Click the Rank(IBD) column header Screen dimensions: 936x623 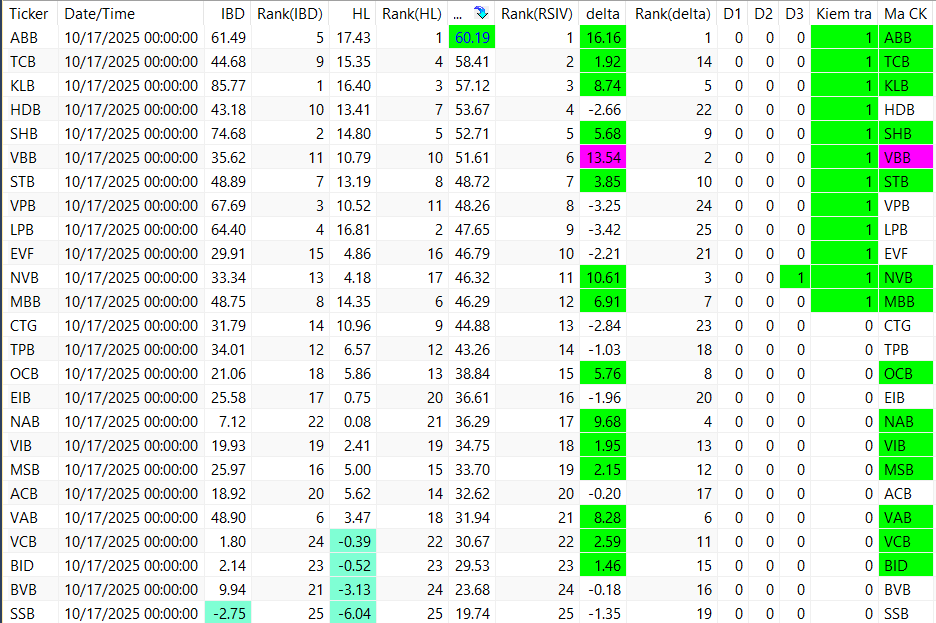point(290,13)
